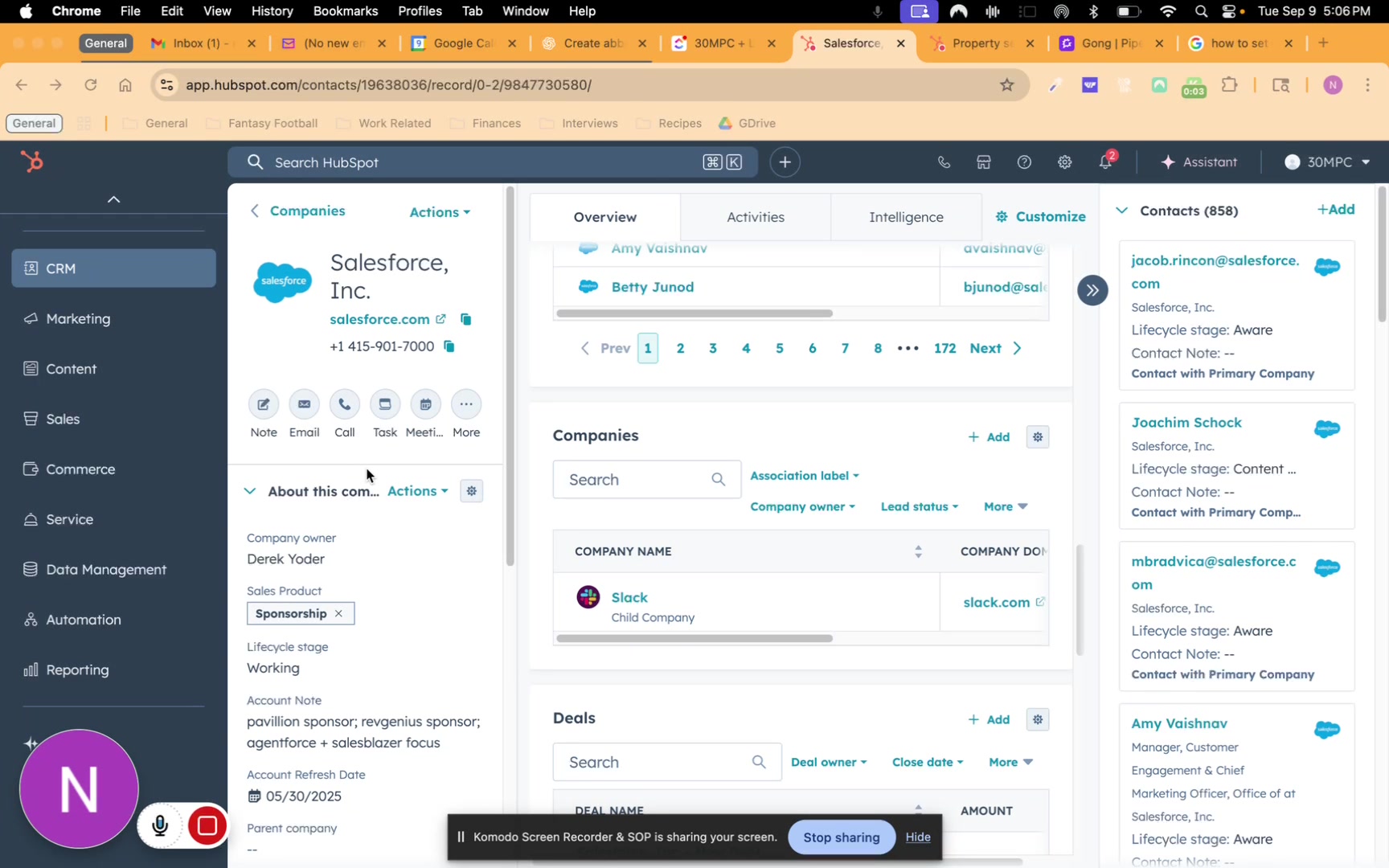
Task: Click the Companies card search field
Action: (x=646, y=480)
